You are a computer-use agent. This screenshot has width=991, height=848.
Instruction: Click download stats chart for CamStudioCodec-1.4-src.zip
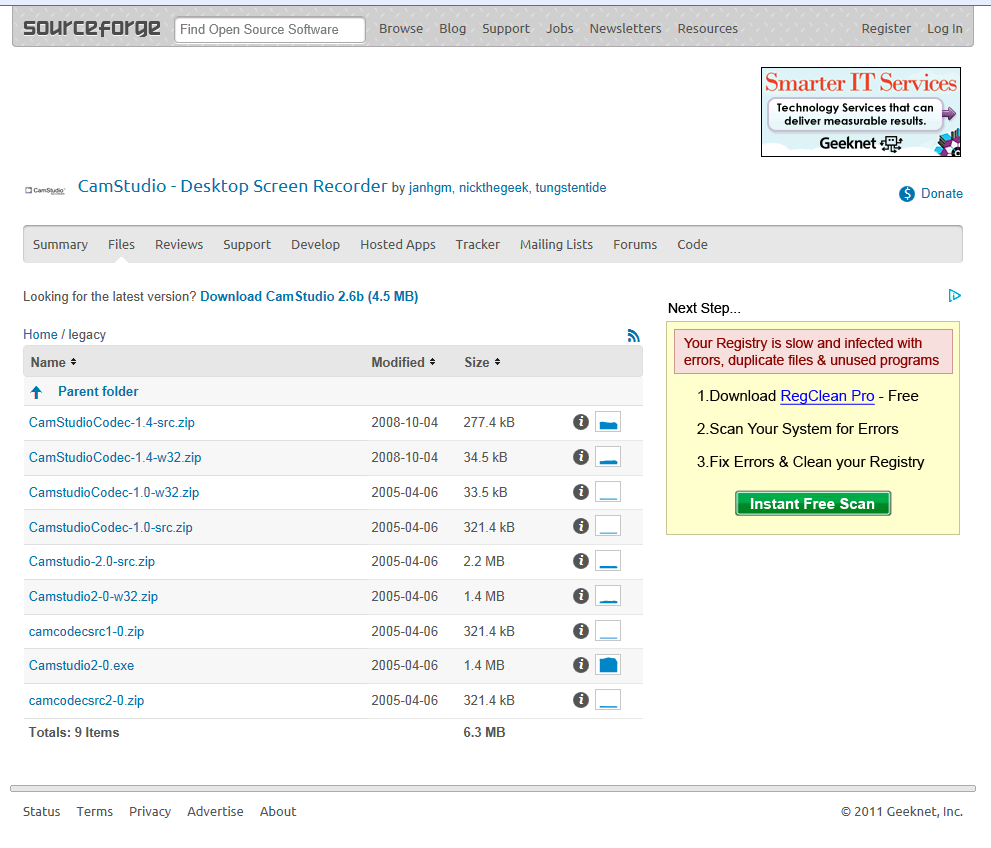[x=608, y=422]
